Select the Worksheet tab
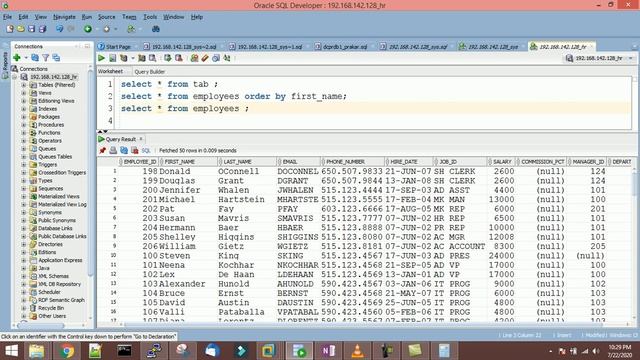The width and height of the screenshot is (640, 360). pos(110,71)
